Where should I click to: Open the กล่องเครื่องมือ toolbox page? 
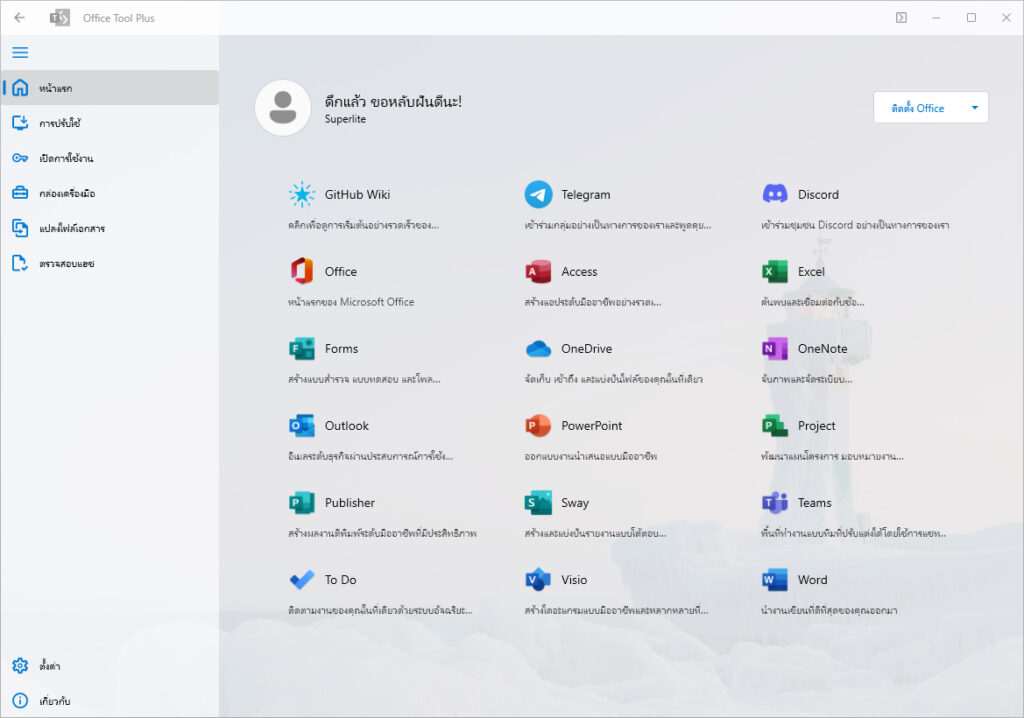coord(110,193)
